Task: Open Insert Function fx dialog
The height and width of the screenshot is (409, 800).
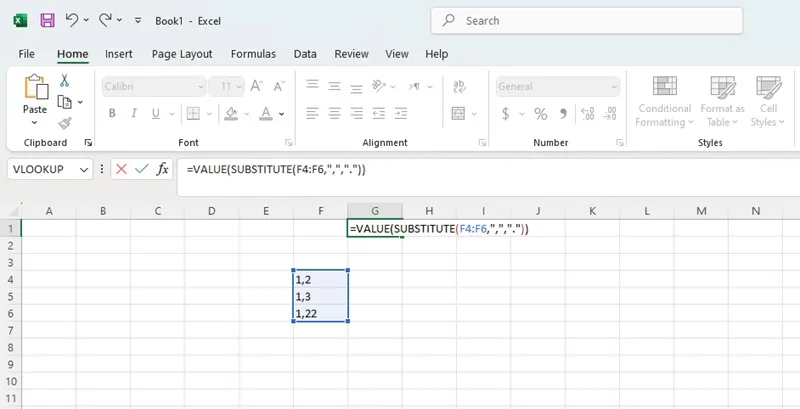Action: coord(162,169)
